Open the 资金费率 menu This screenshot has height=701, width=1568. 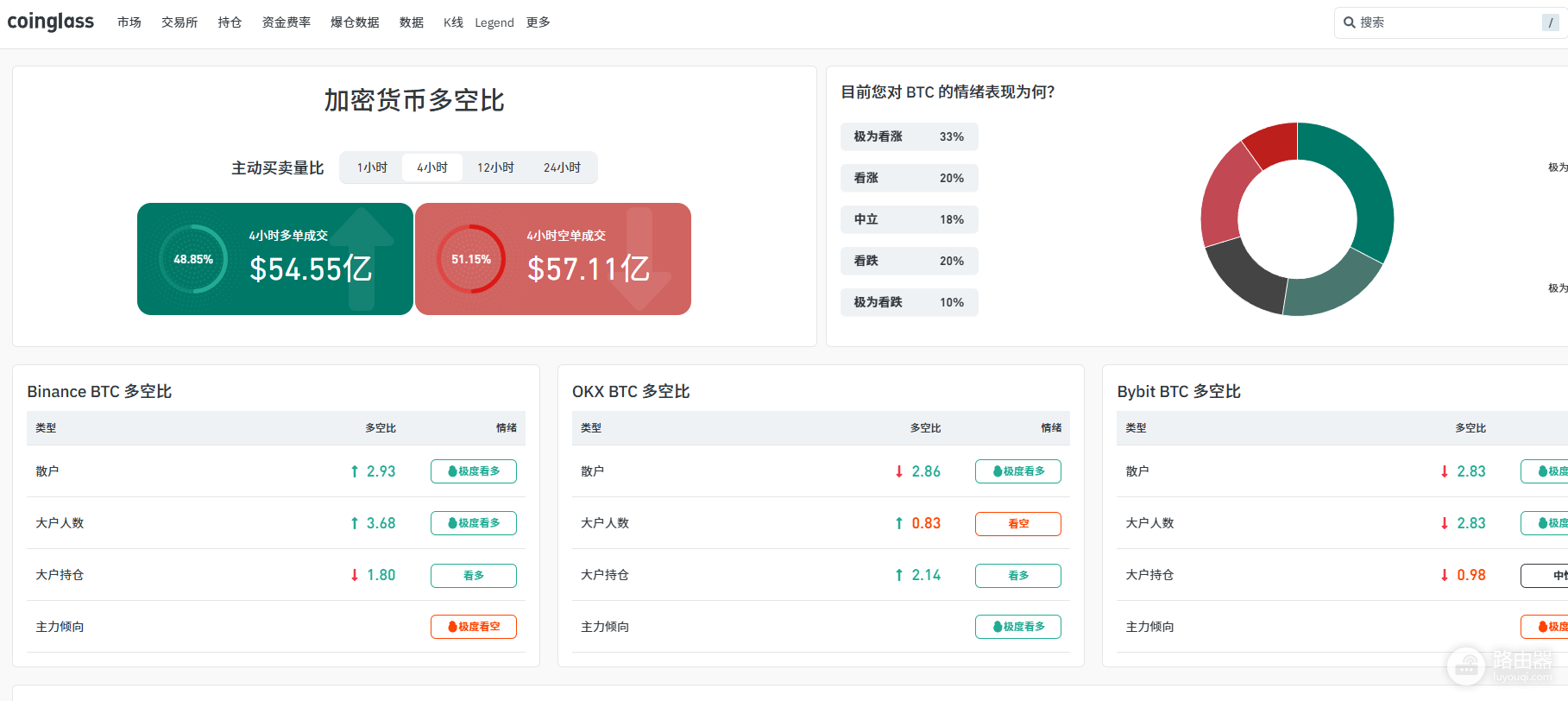pyautogui.click(x=287, y=22)
